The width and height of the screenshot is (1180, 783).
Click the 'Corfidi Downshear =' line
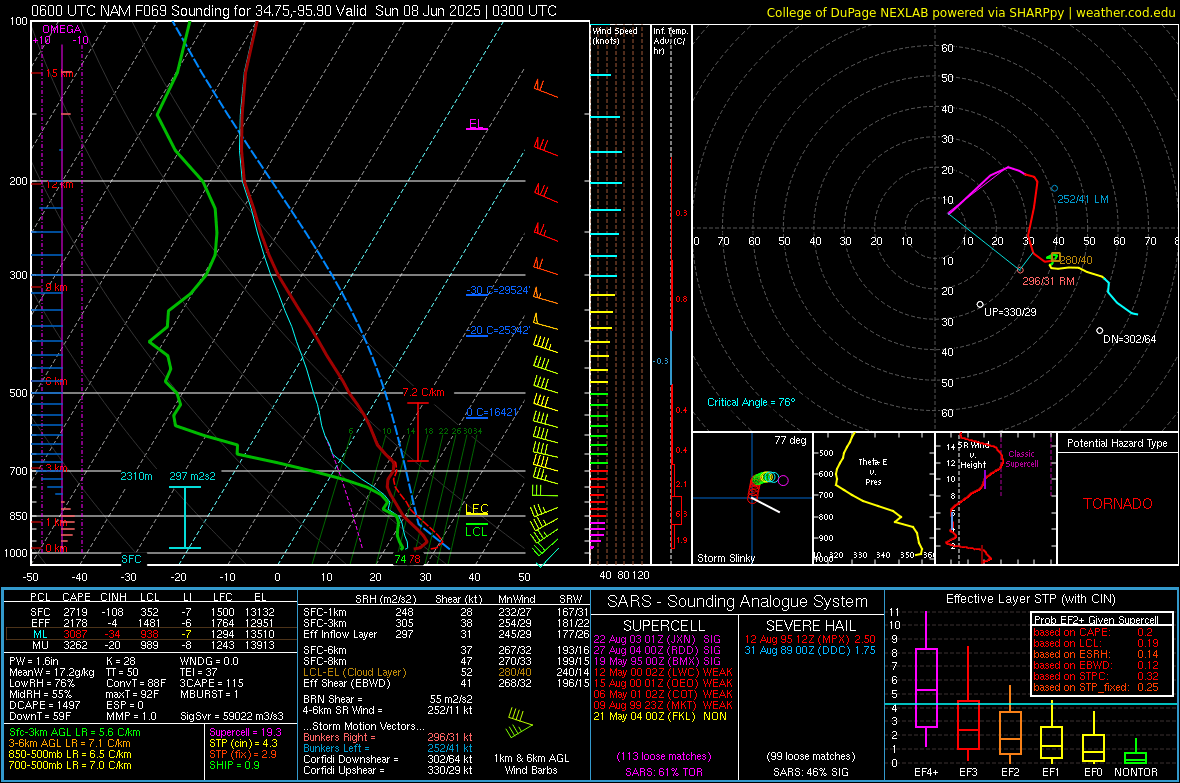[x=388, y=759]
